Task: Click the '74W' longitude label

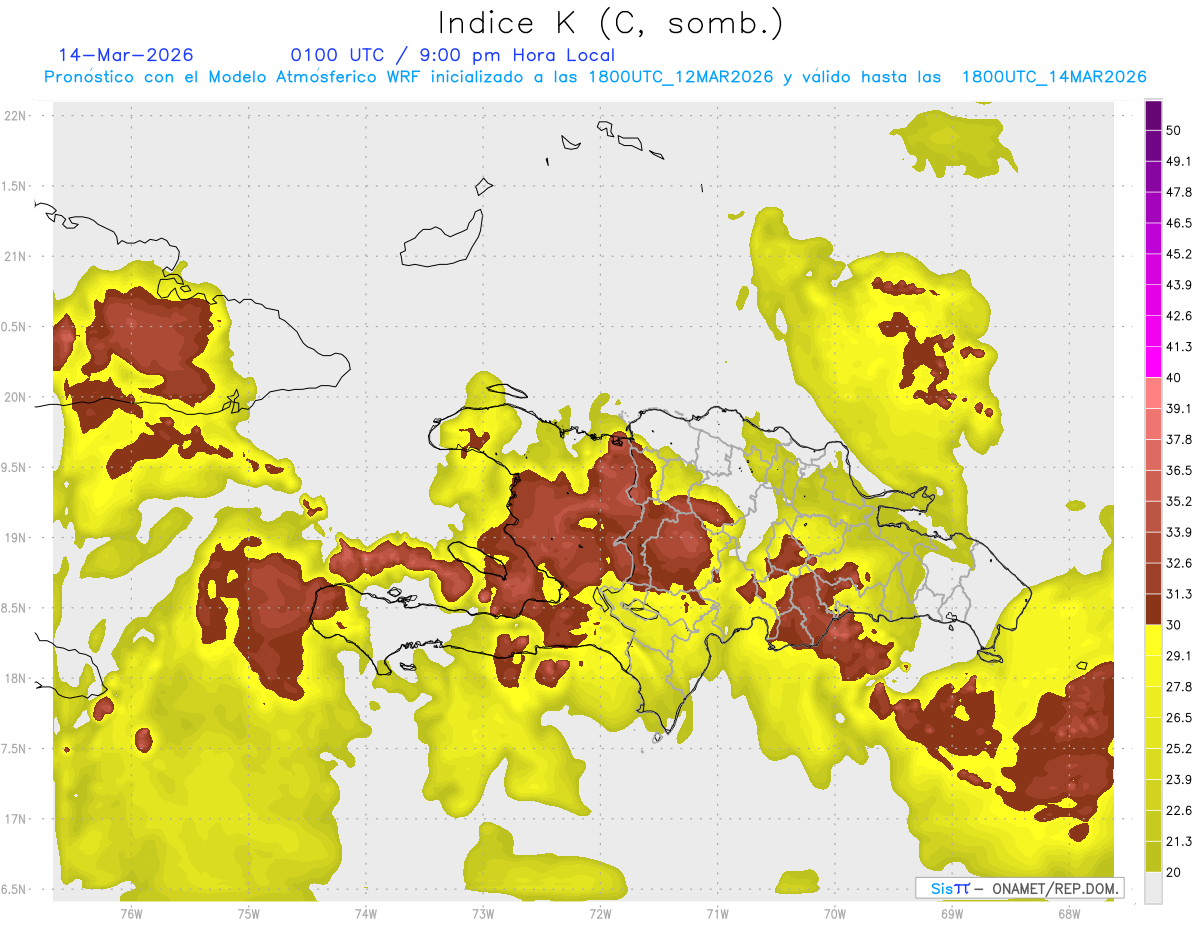Action: pos(366,913)
